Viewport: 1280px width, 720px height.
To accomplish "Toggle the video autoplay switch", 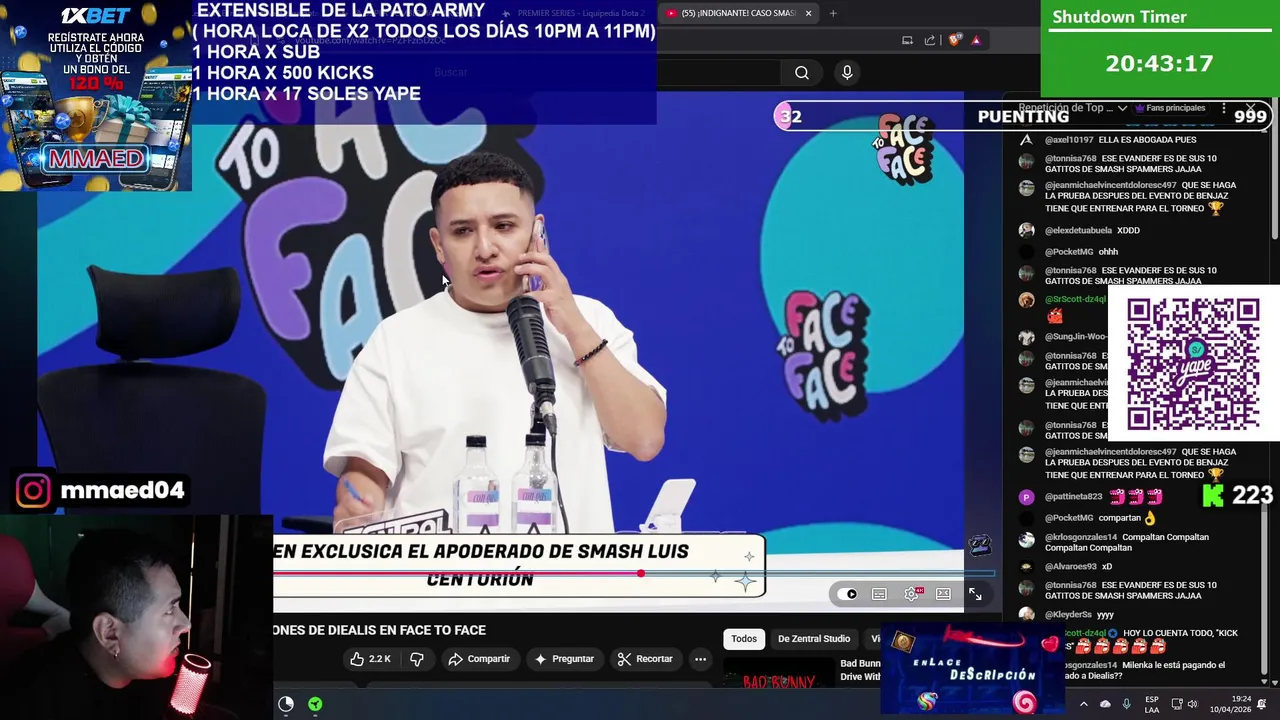I will click(850, 594).
